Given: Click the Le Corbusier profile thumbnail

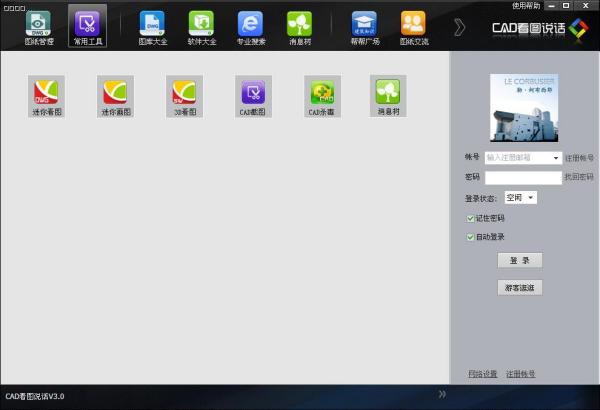Looking at the screenshot, I should pyautogui.click(x=523, y=108).
